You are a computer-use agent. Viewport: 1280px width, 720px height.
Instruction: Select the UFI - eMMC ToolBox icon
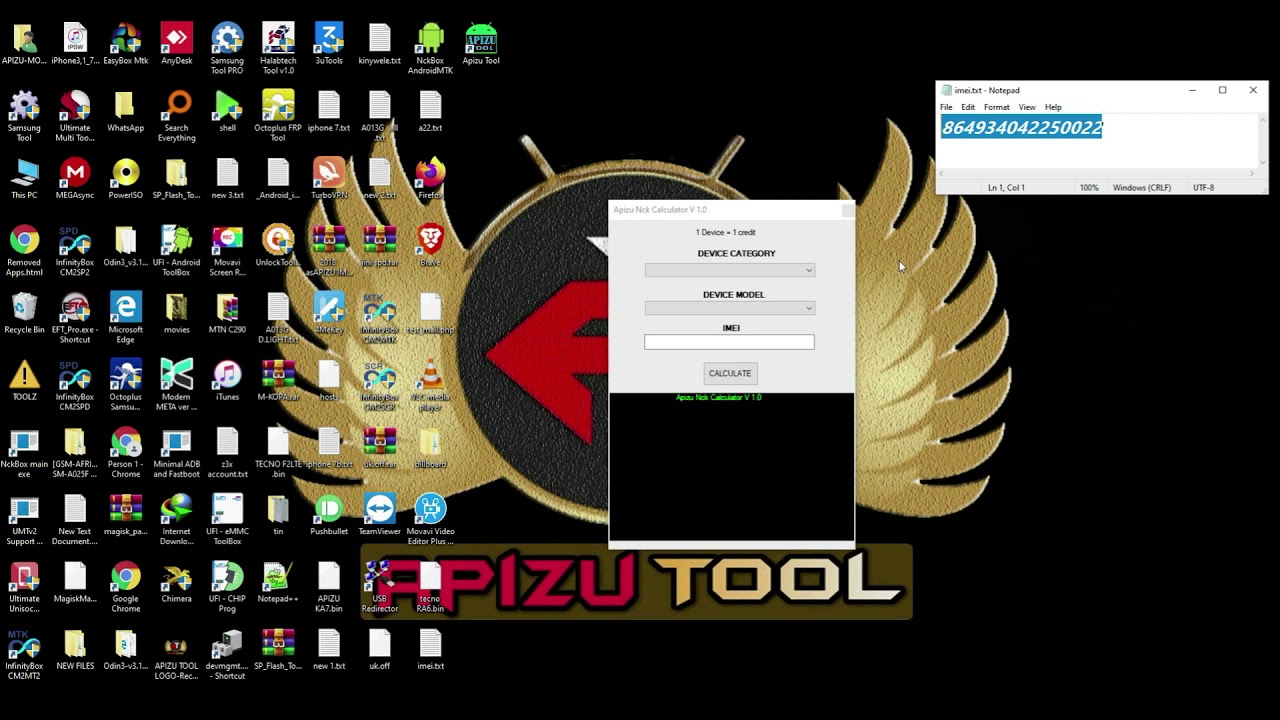click(x=227, y=520)
